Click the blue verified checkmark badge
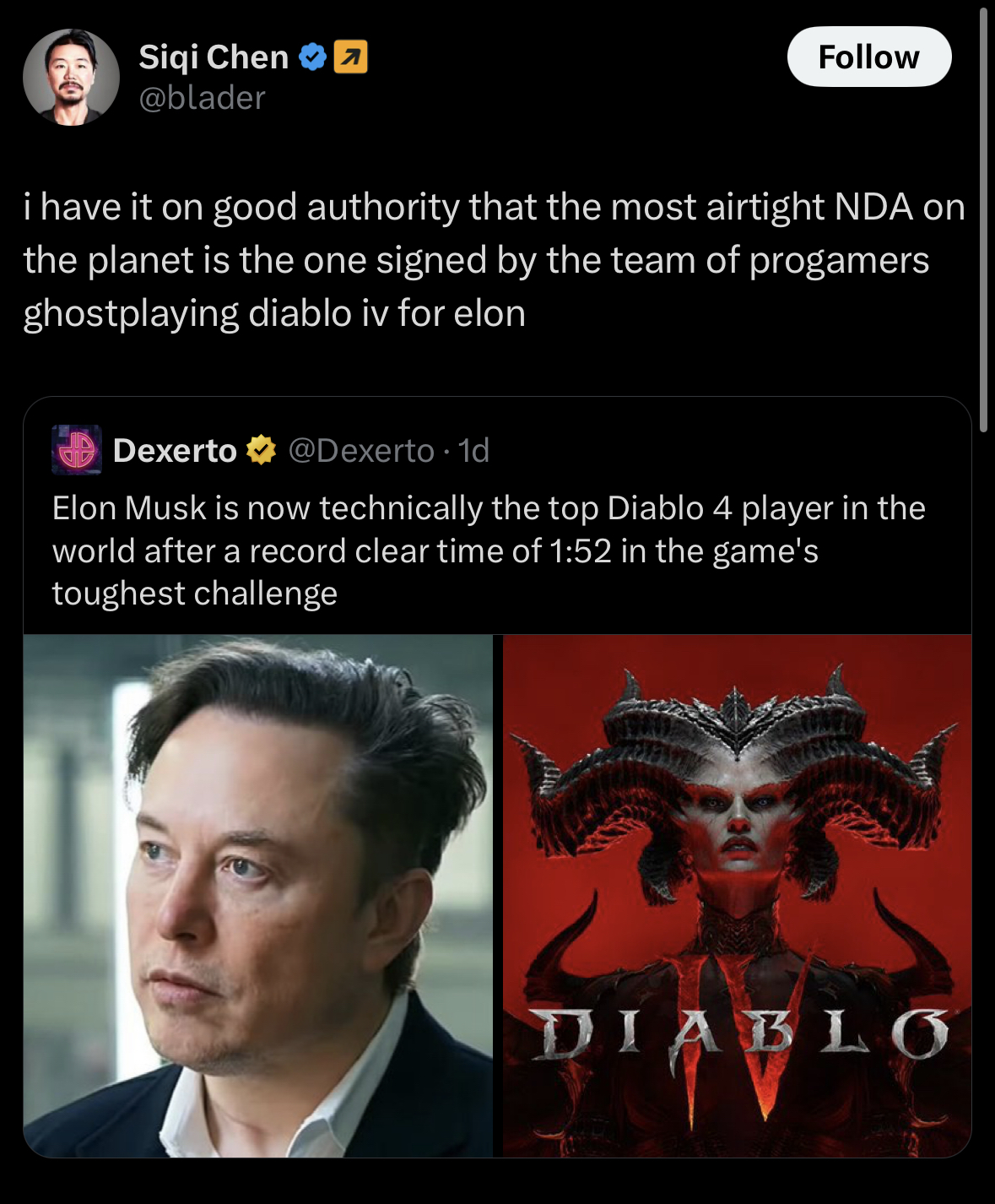The height and width of the screenshot is (1204, 995). coord(313,57)
